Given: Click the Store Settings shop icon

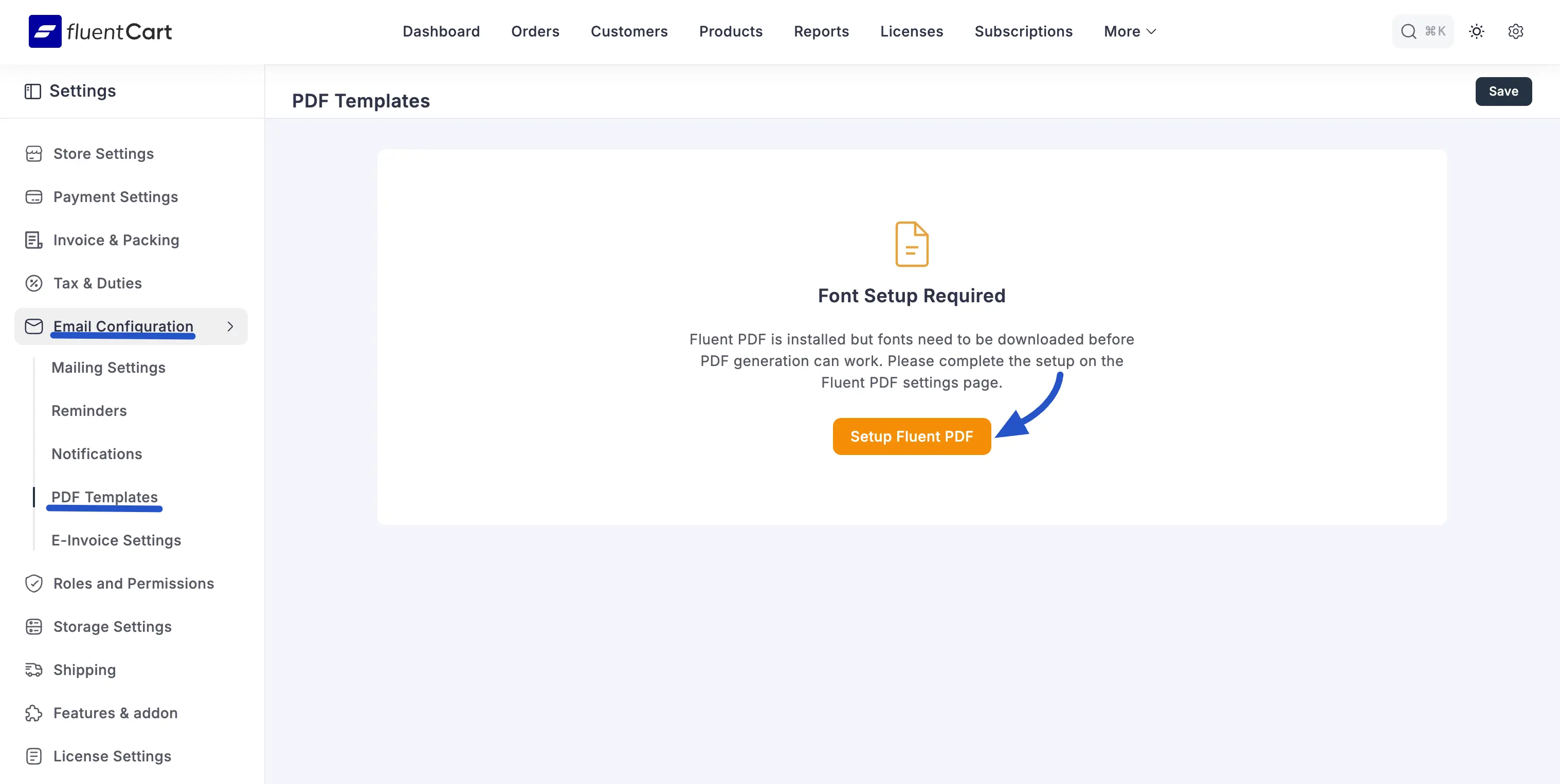Looking at the screenshot, I should 34,154.
